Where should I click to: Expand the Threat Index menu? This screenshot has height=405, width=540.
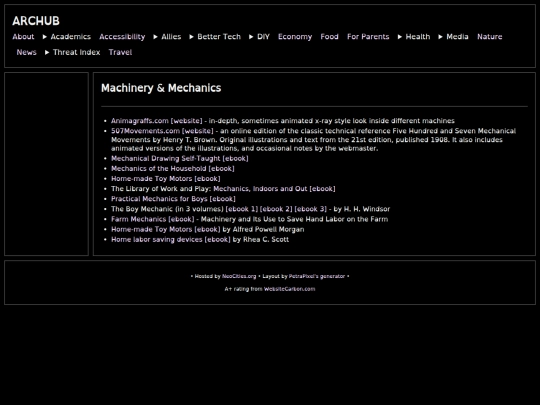coord(72,52)
